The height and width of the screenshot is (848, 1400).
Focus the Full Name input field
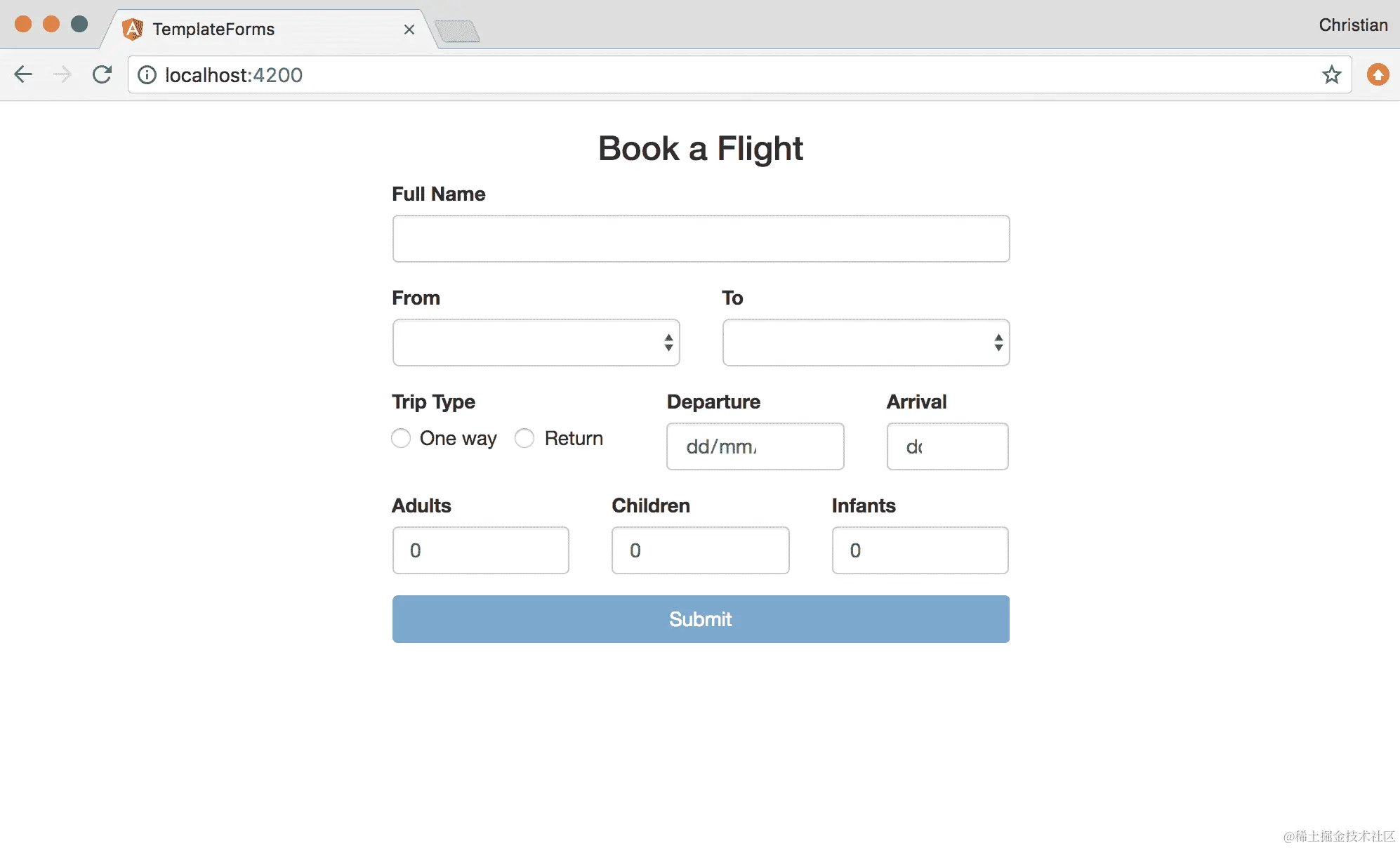tap(701, 239)
